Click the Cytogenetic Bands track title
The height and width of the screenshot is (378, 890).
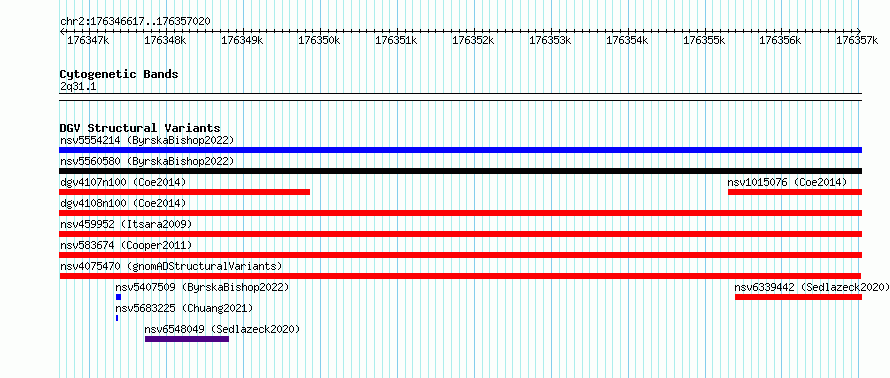tap(119, 74)
